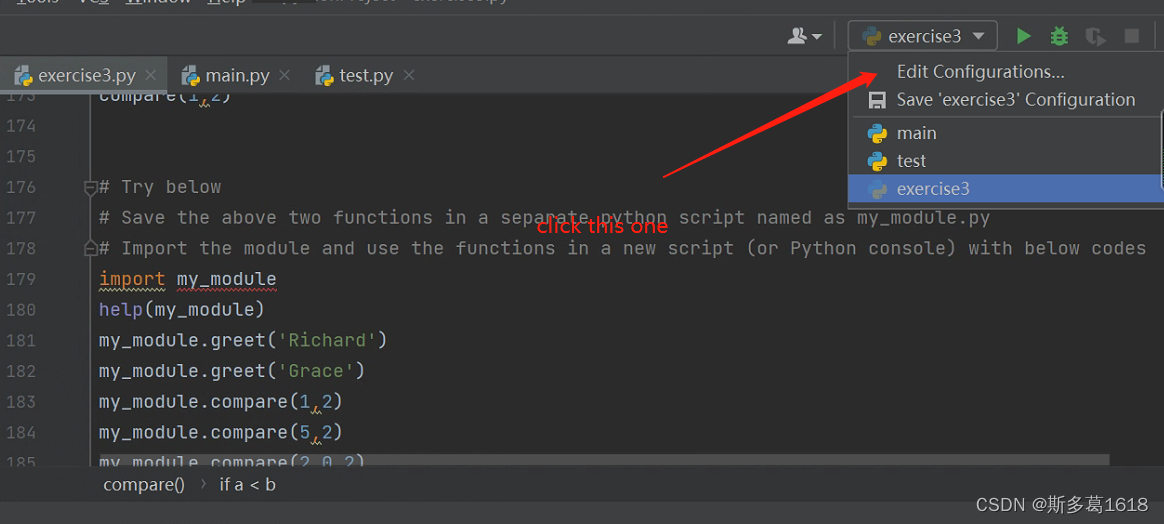Click 'my_module.py' in line 177 comment
Screen dimensions: 1164x524
(x=923, y=217)
